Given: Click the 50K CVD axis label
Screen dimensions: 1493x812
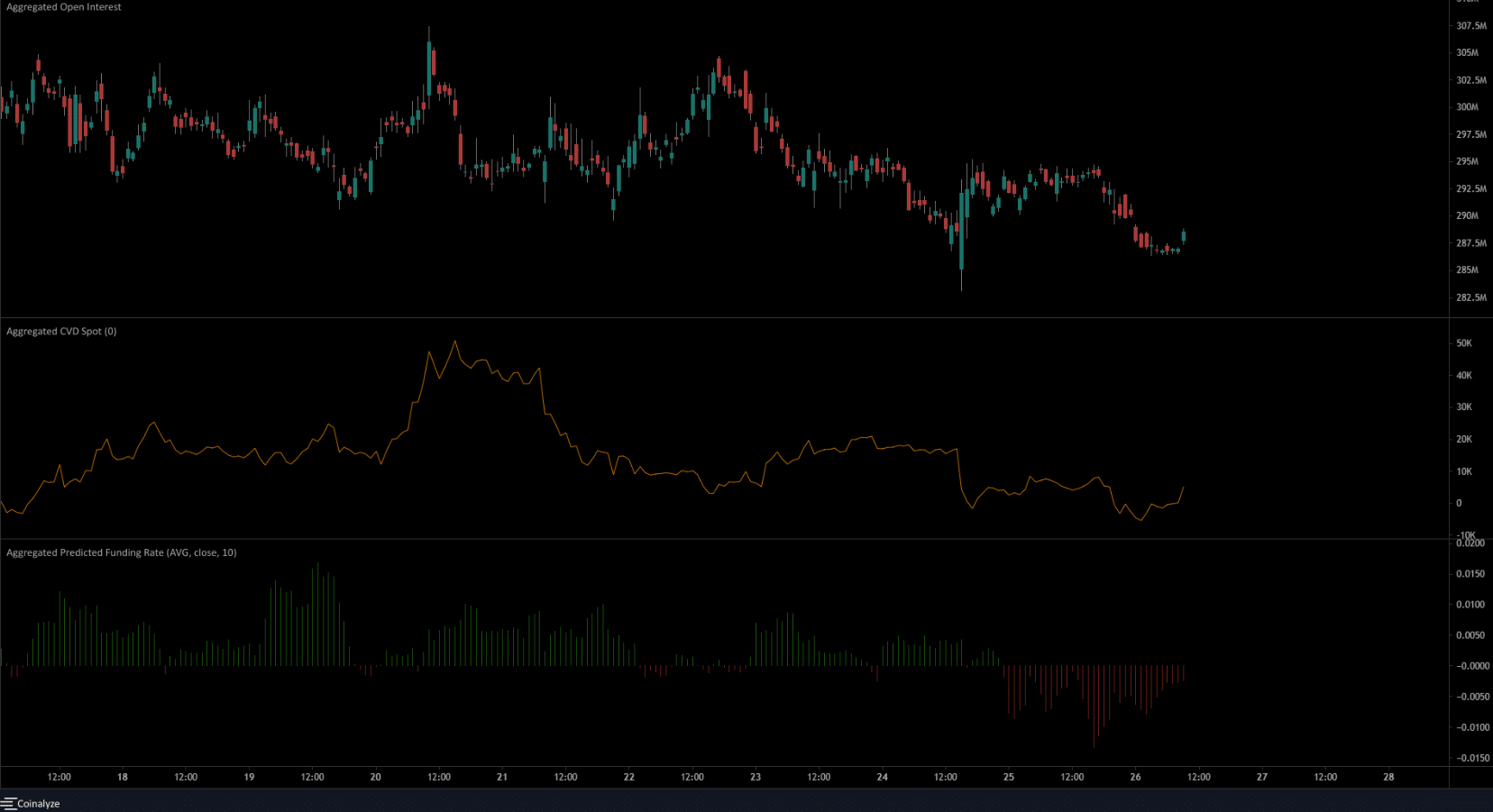Looking at the screenshot, I should [1464, 343].
